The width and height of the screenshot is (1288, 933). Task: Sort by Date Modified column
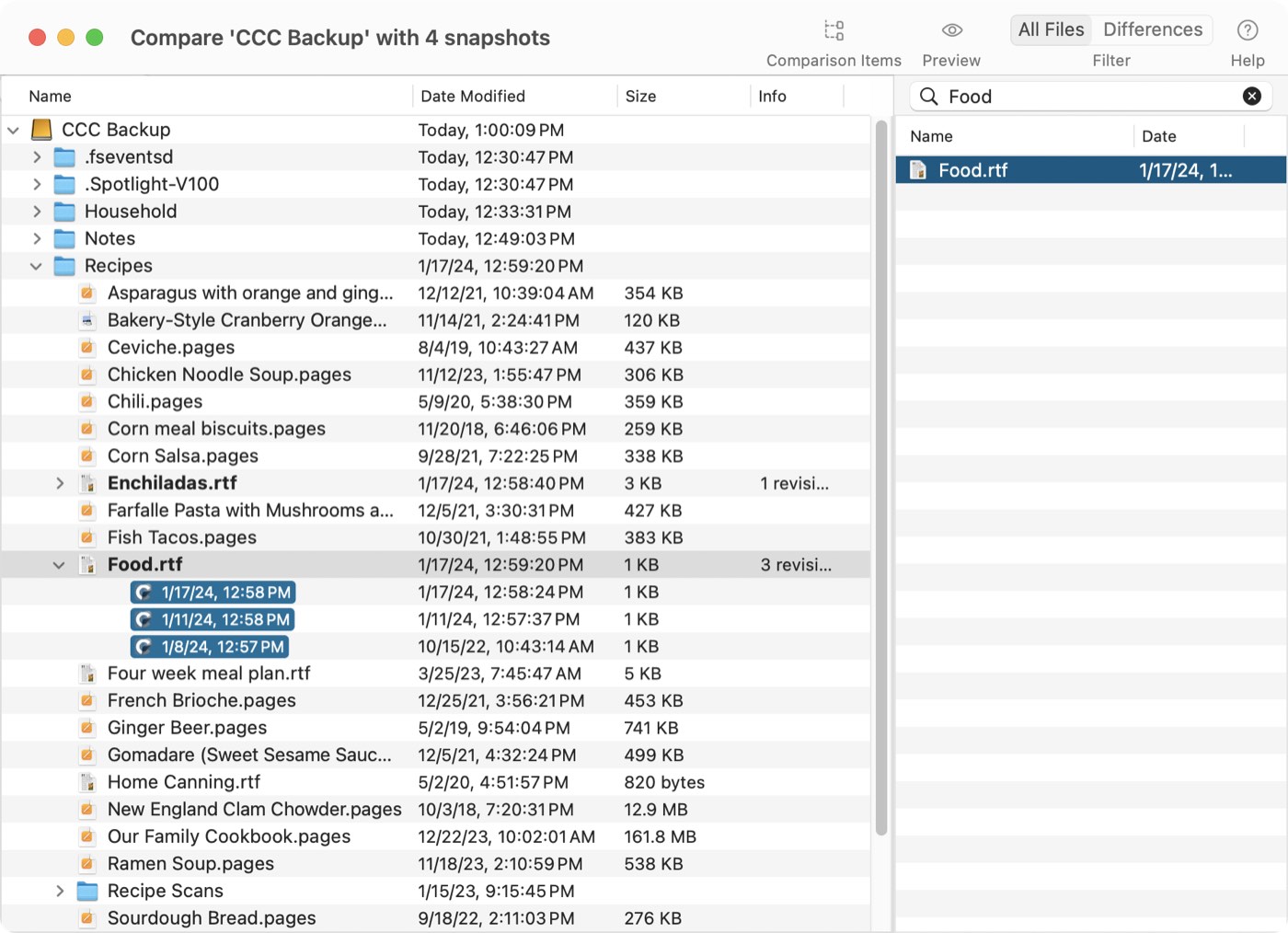click(514, 96)
